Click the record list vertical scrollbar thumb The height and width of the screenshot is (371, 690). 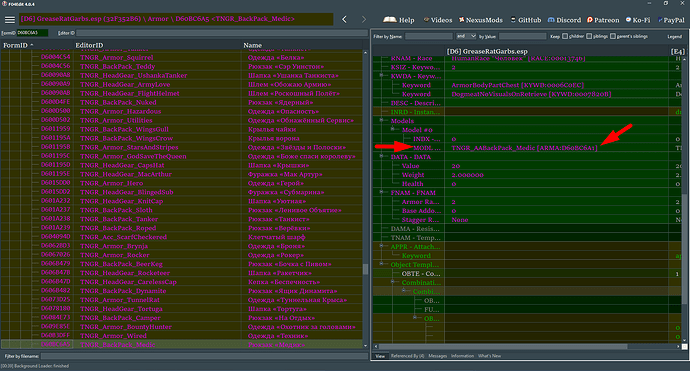365,269
